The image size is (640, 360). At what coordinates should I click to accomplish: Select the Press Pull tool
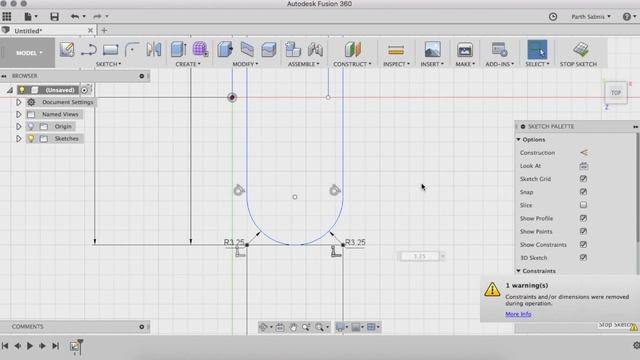225,49
